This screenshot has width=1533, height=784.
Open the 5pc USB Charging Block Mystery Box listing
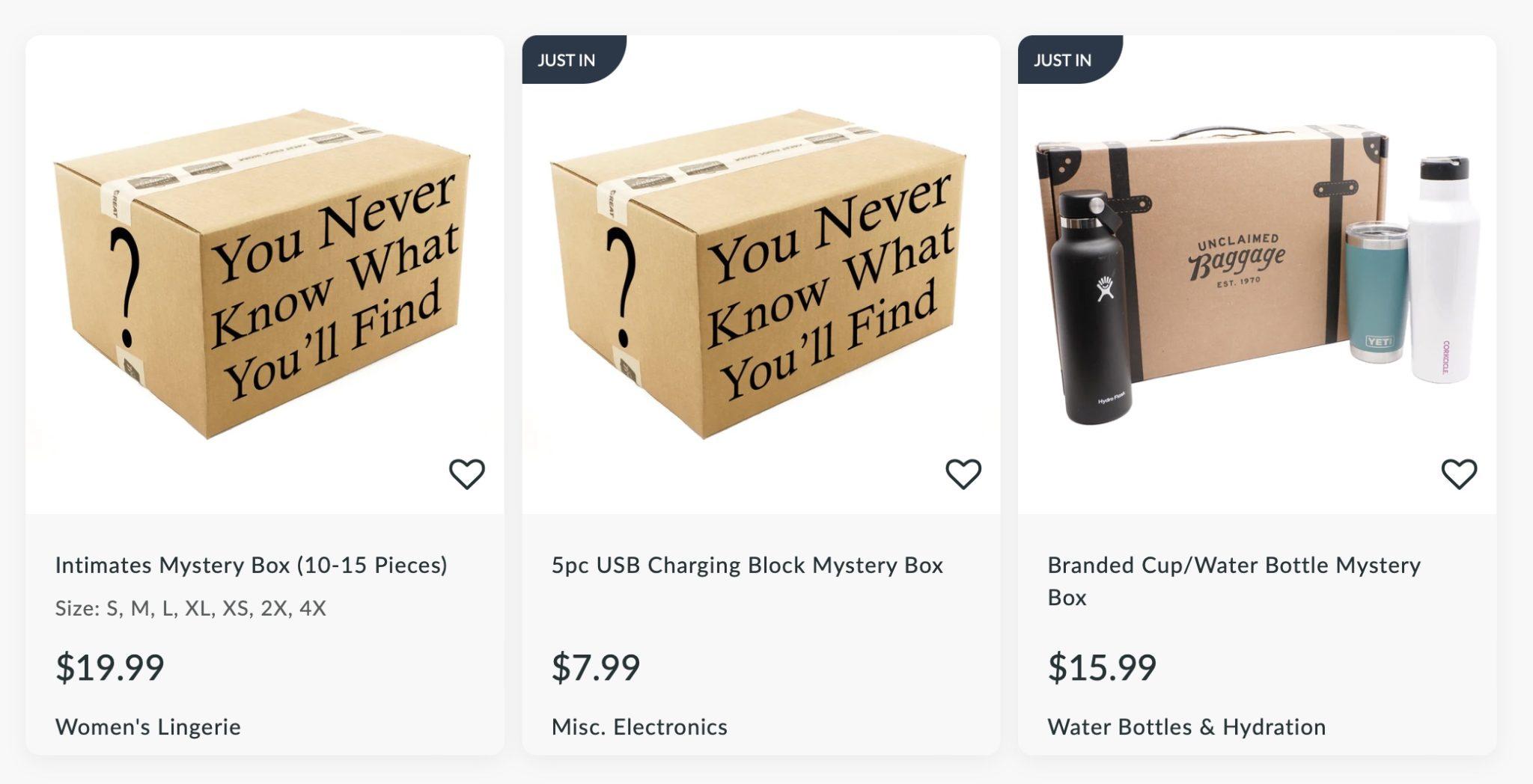[x=748, y=566]
